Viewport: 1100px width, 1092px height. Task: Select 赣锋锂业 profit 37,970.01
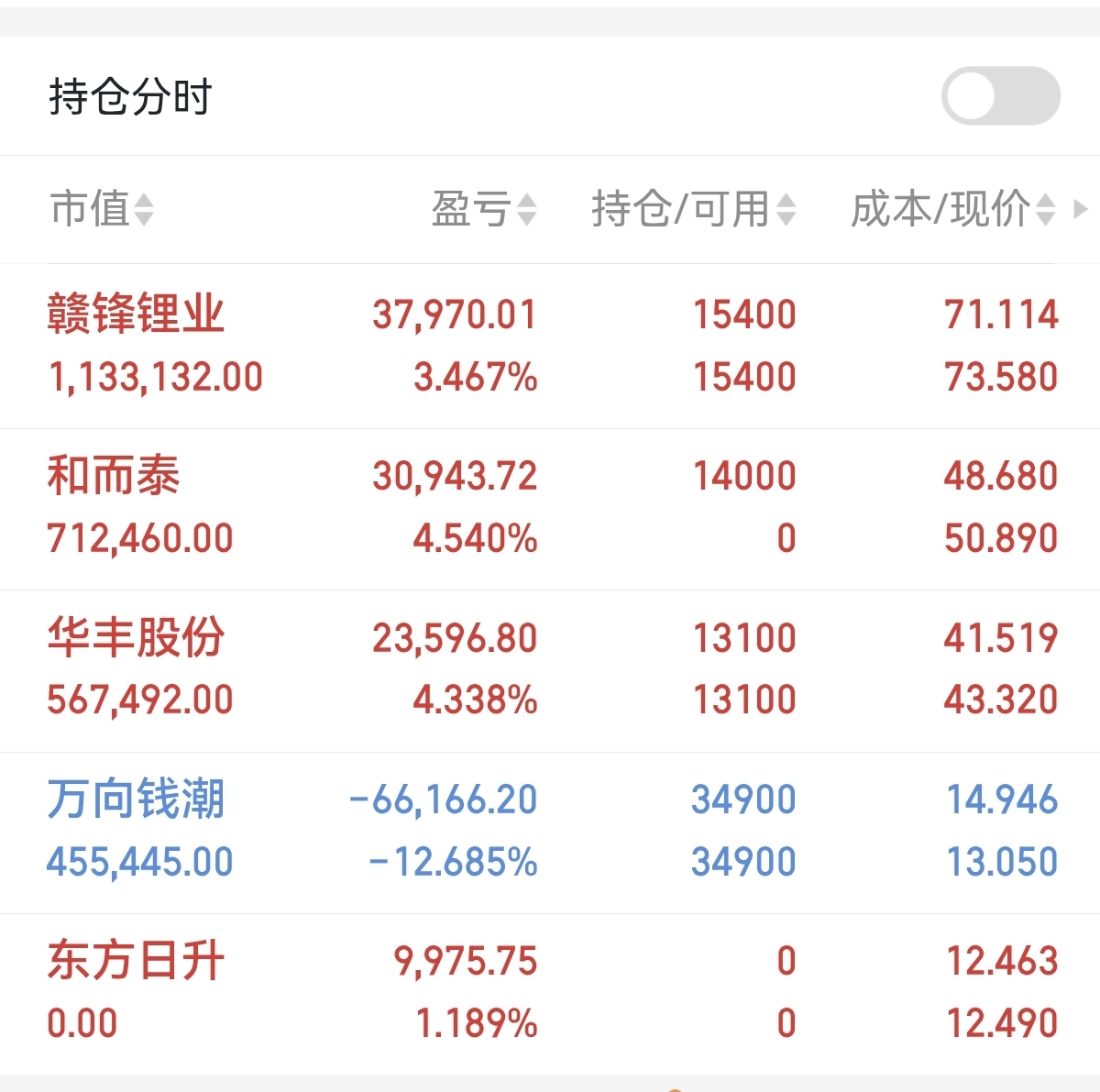coord(455,314)
